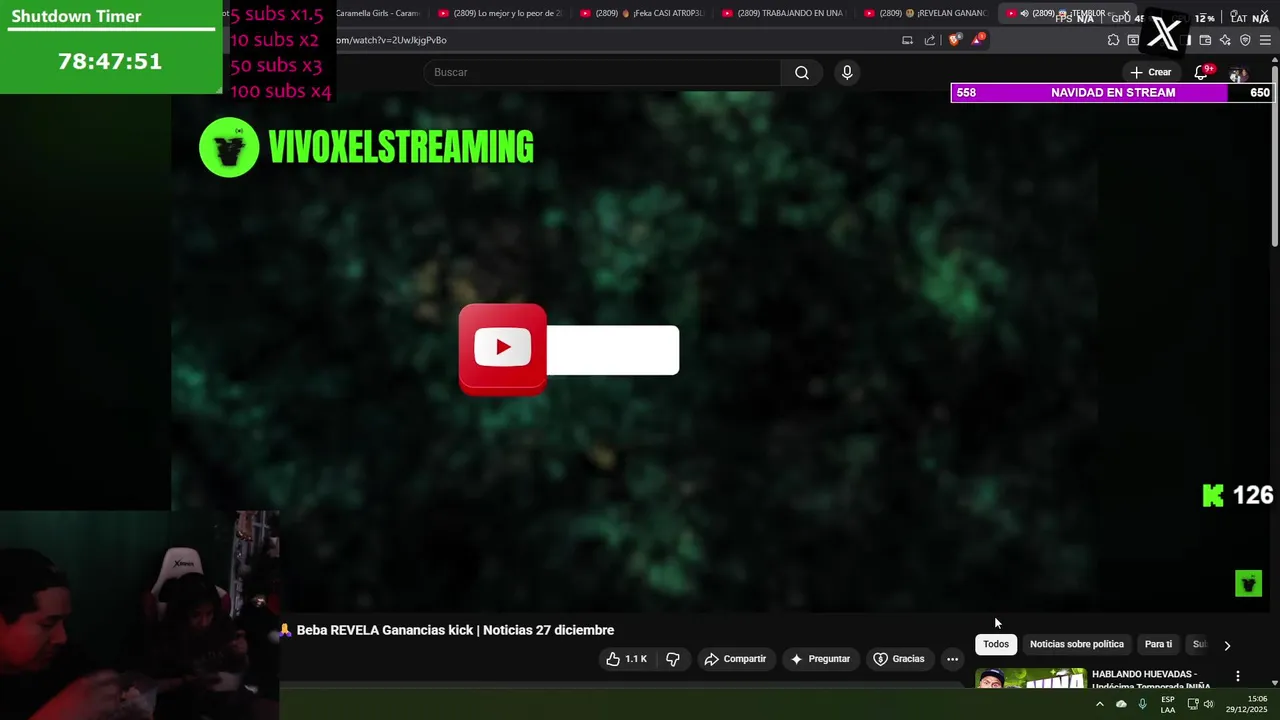Screen dimensions: 1280x720
Task: Switch to TRABAJANDO EN UNA tab
Action: pyautogui.click(x=783, y=13)
